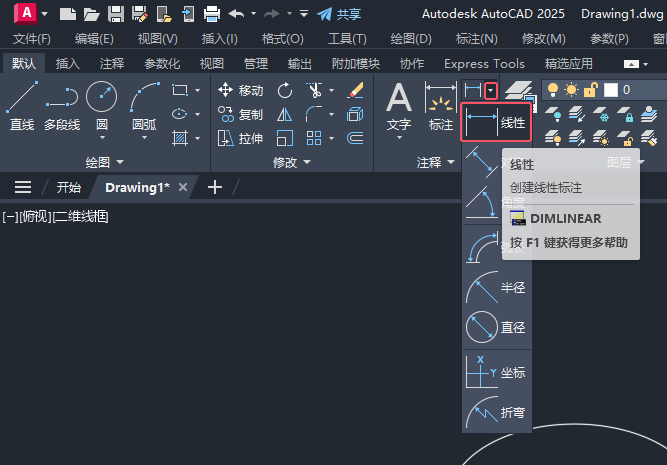This screenshot has width=667, height=465.
Task: Click the Hatch tool icon
Action: 180,138
